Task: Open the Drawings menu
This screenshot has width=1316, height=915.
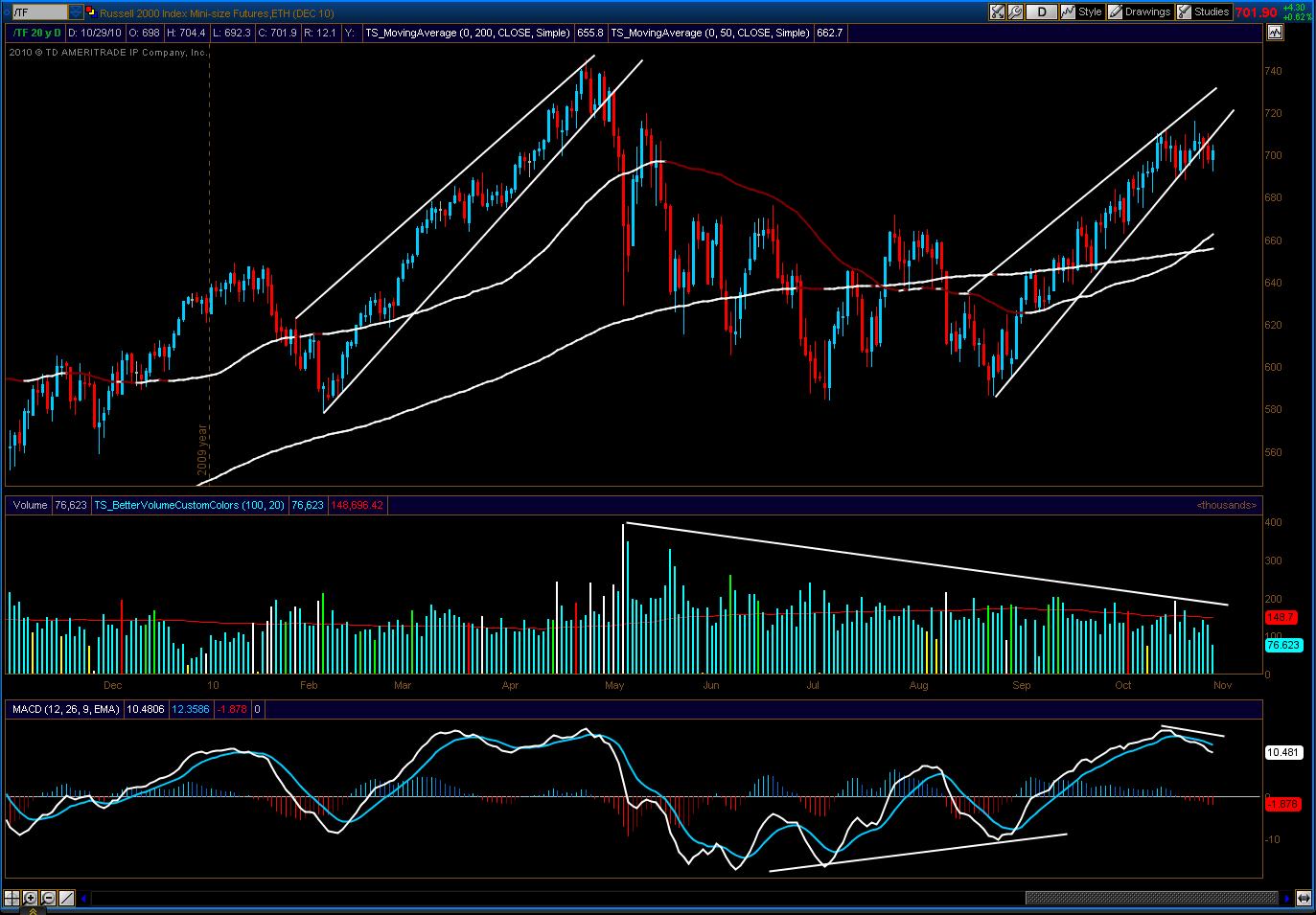Action: click(1140, 12)
